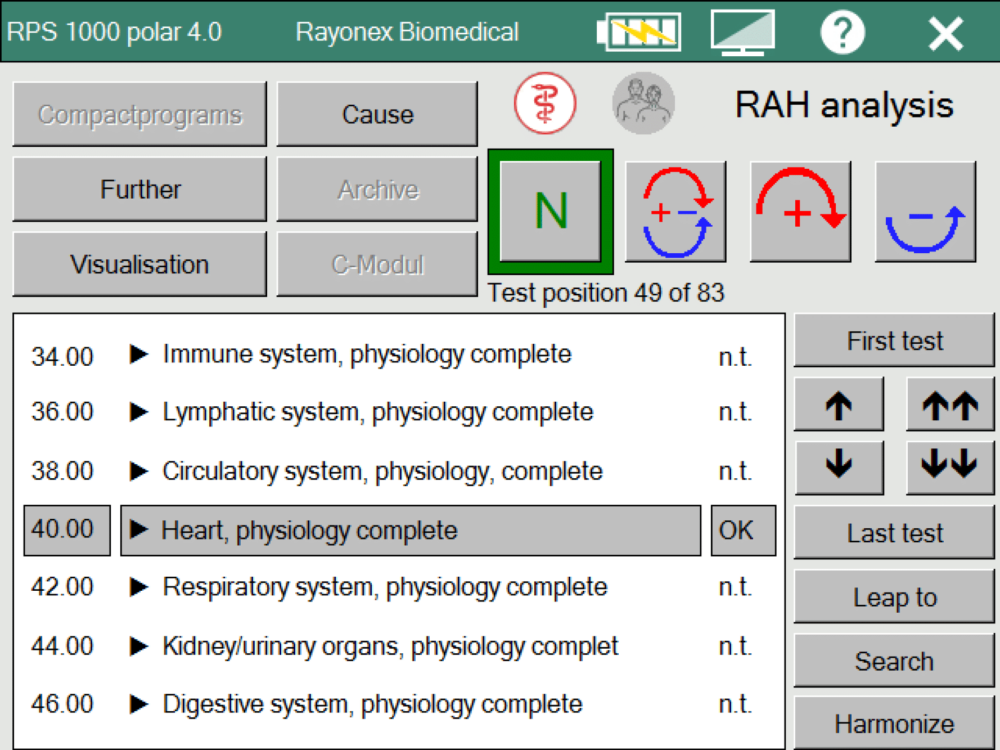Start the Harmonize function
This screenshot has height=750, width=1000.
tap(893, 723)
